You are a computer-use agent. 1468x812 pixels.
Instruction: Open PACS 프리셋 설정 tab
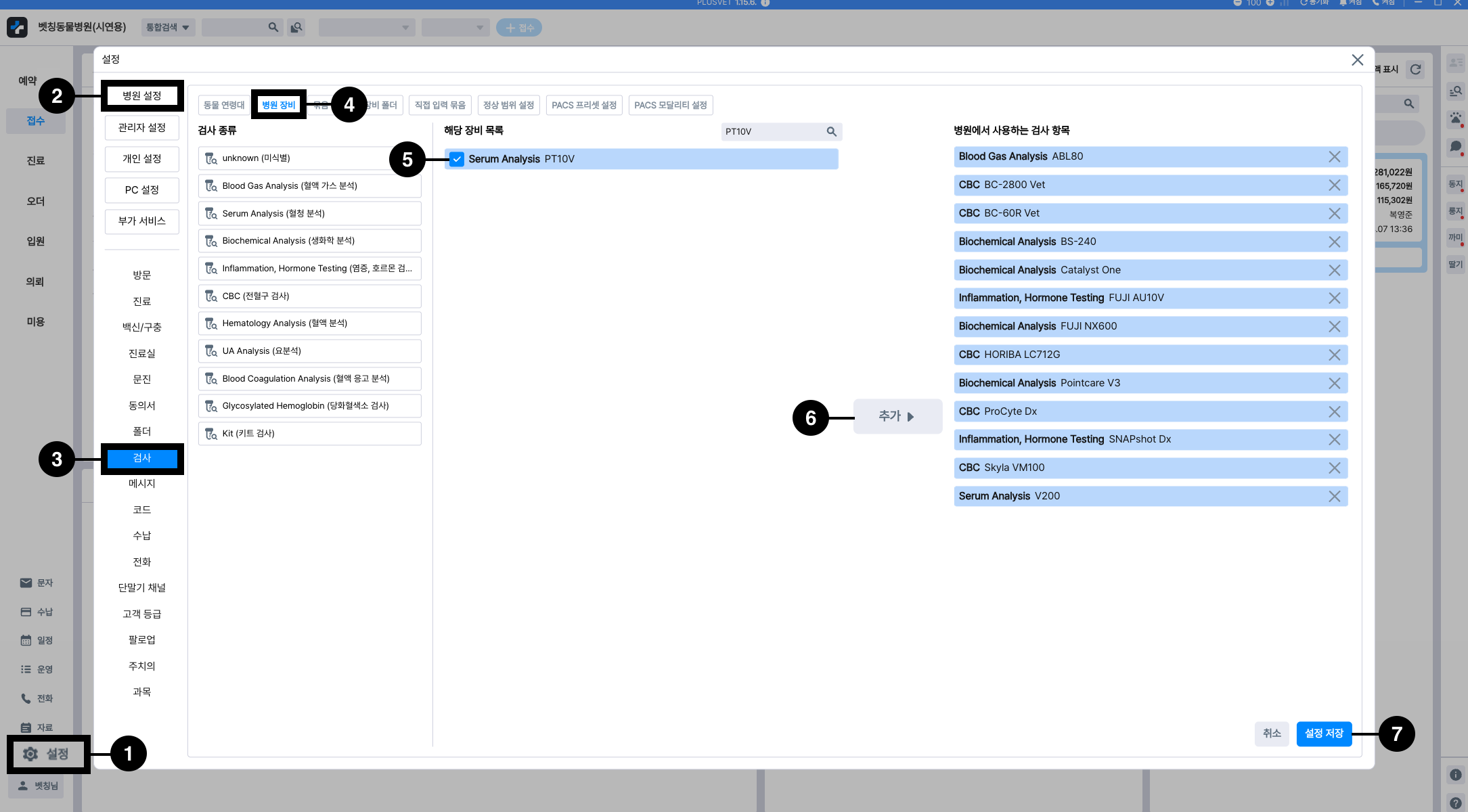[x=583, y=105]
